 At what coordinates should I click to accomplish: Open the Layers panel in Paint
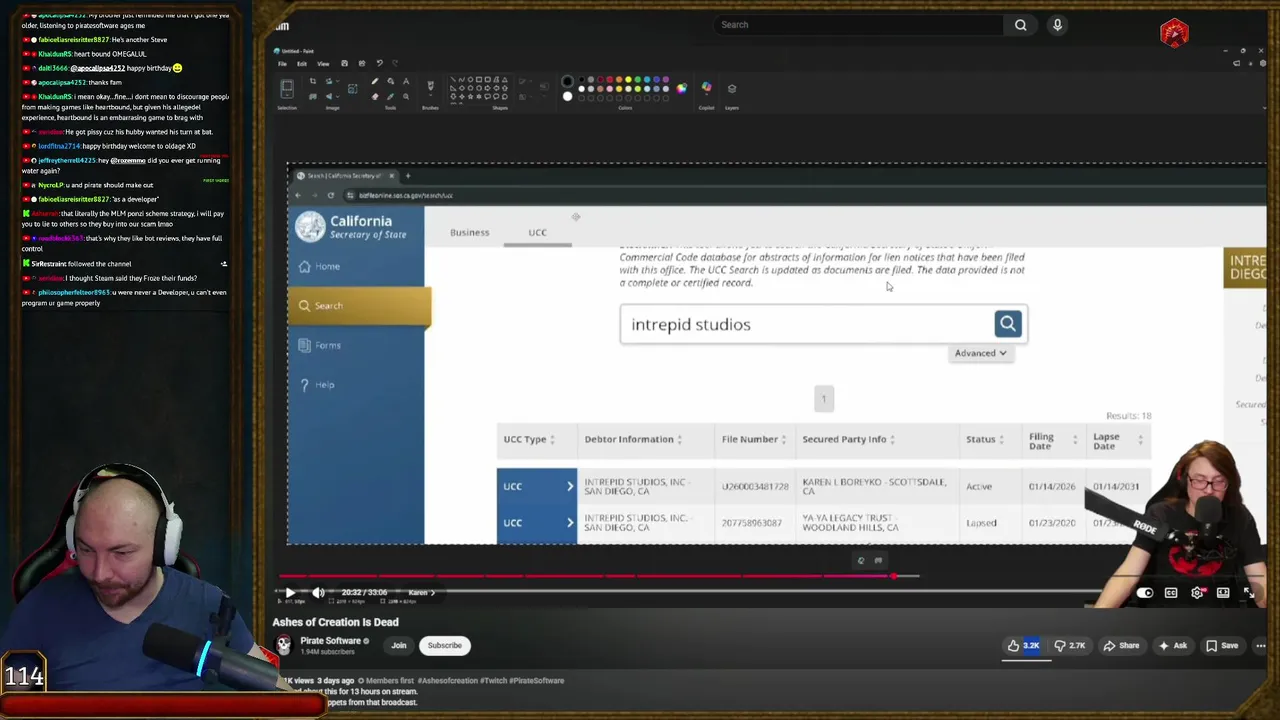[732, 89]
